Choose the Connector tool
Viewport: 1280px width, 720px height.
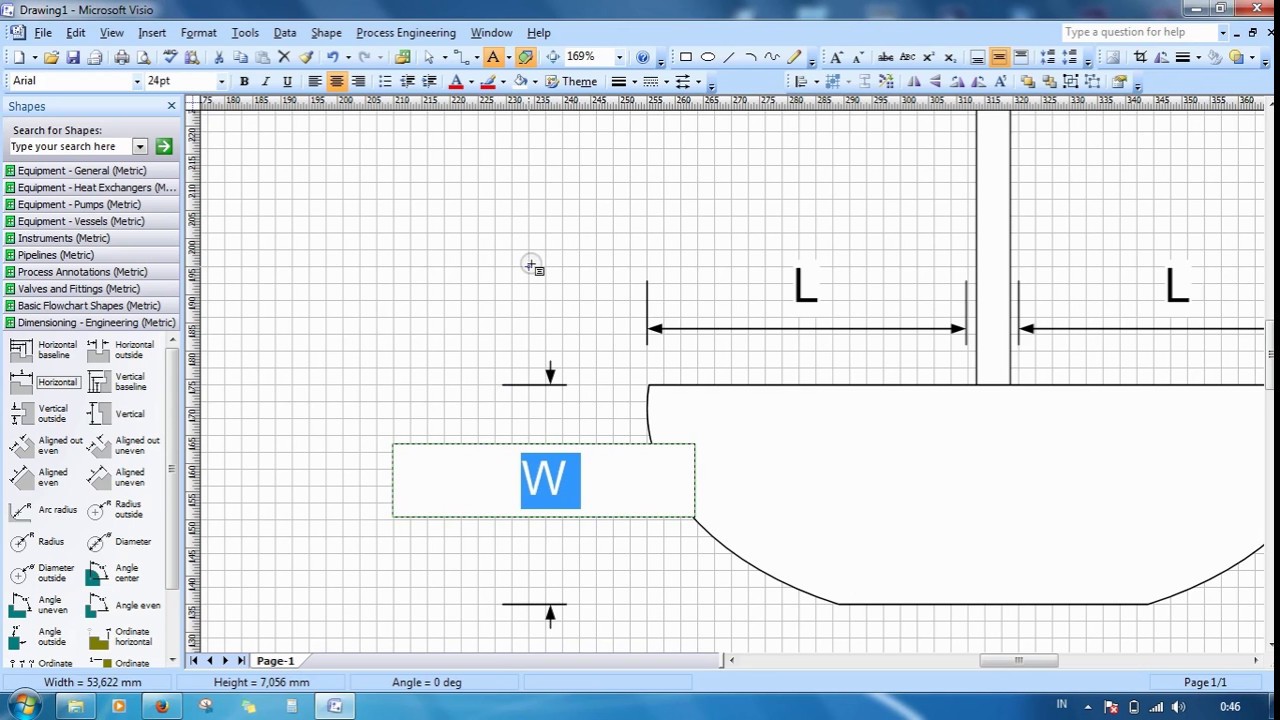click(461, 57)
